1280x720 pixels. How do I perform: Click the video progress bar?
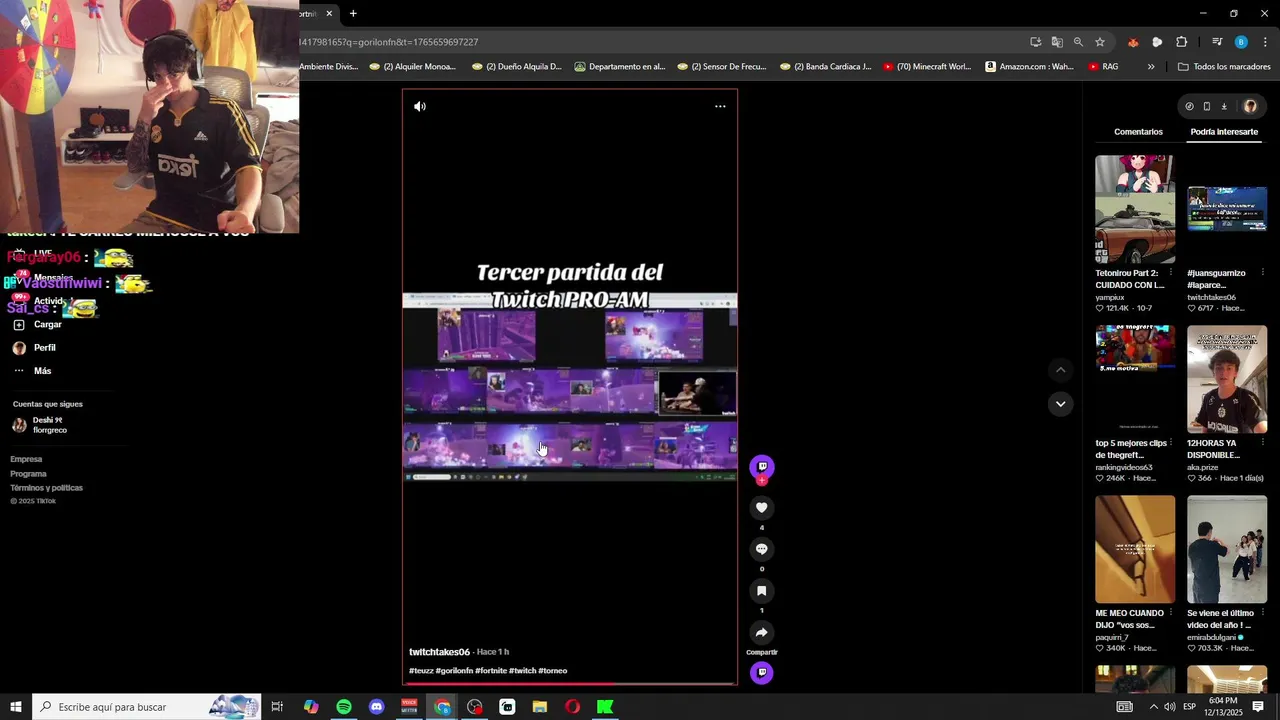pos(569,683)
